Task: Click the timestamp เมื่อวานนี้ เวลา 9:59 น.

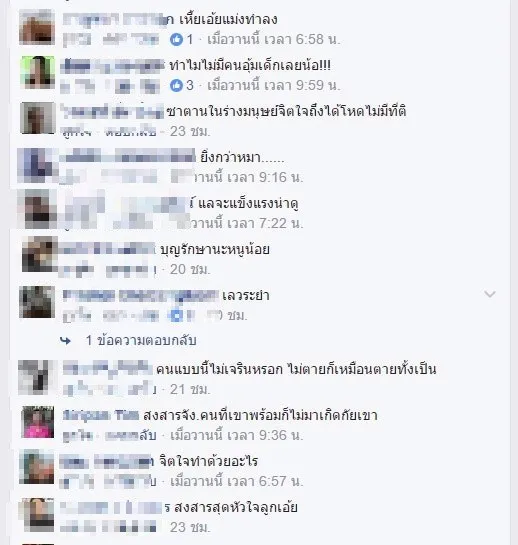Action: (x=274, y=85)
